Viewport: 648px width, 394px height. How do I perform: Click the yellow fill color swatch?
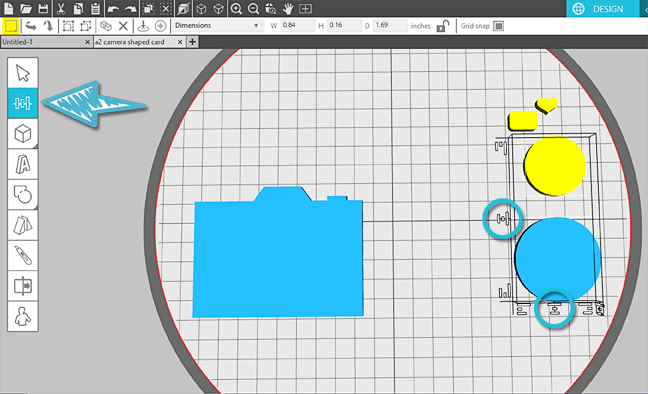click(x=10, y=26)
